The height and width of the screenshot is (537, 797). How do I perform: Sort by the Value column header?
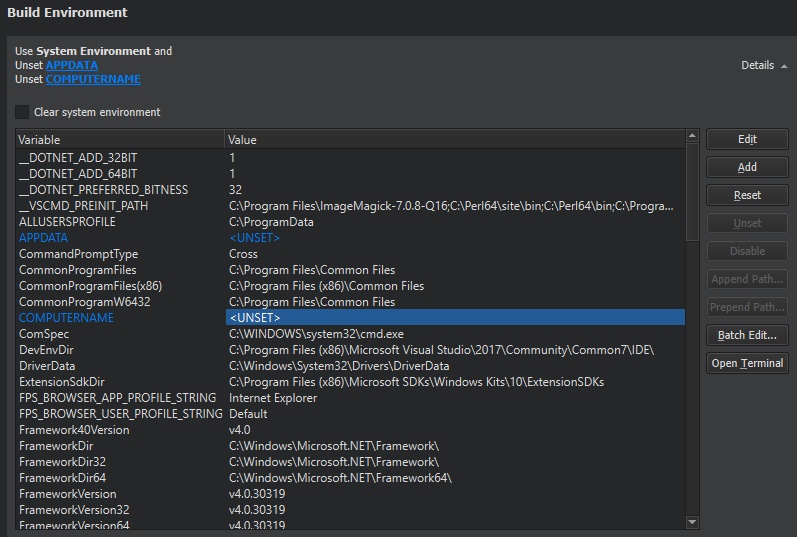[x=454, y=140]
